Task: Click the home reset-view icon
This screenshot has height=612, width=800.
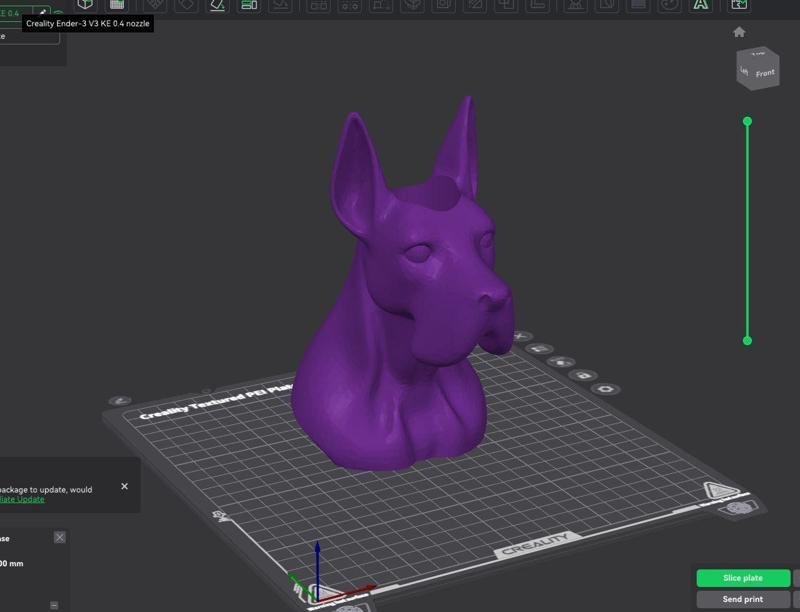Action: [x=739, y=32]
